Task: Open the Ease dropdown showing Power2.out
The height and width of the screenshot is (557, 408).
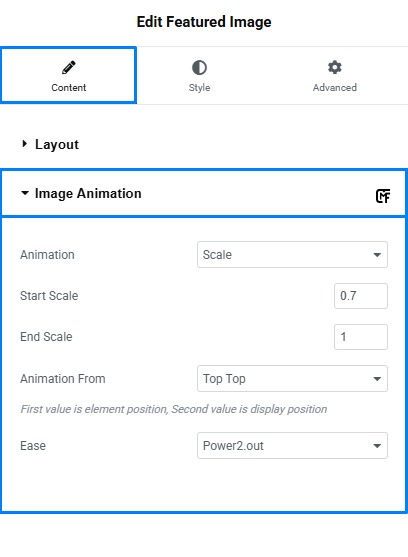Action: (292, 445)
